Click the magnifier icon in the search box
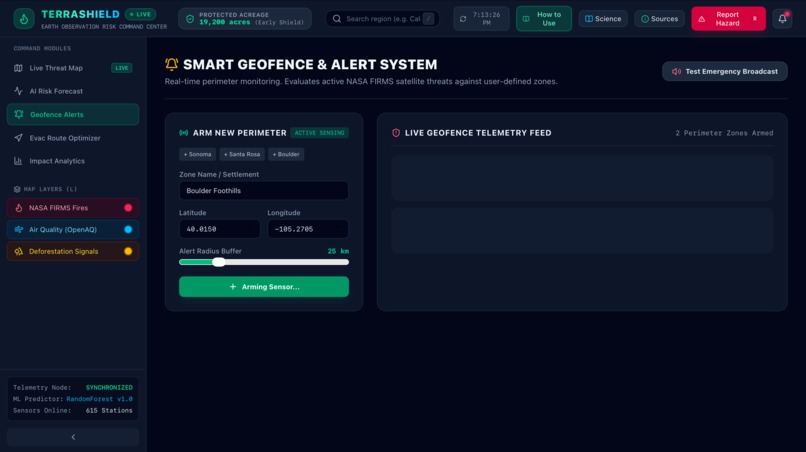The image size is (806, 452). tap(337, 19)
